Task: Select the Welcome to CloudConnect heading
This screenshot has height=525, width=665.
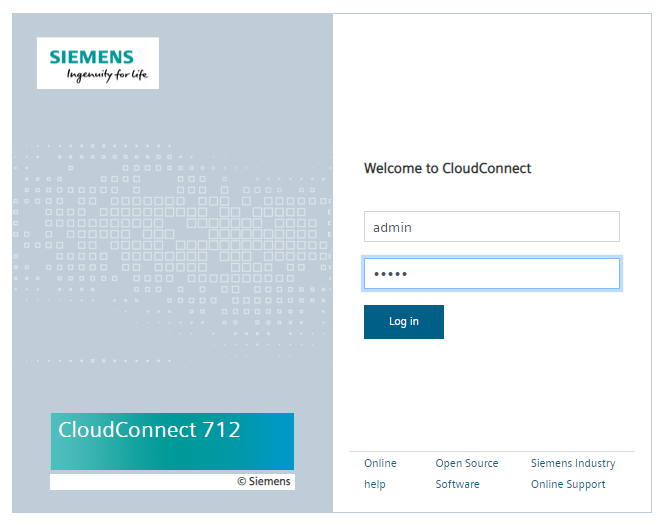Action: pos(447,168)
